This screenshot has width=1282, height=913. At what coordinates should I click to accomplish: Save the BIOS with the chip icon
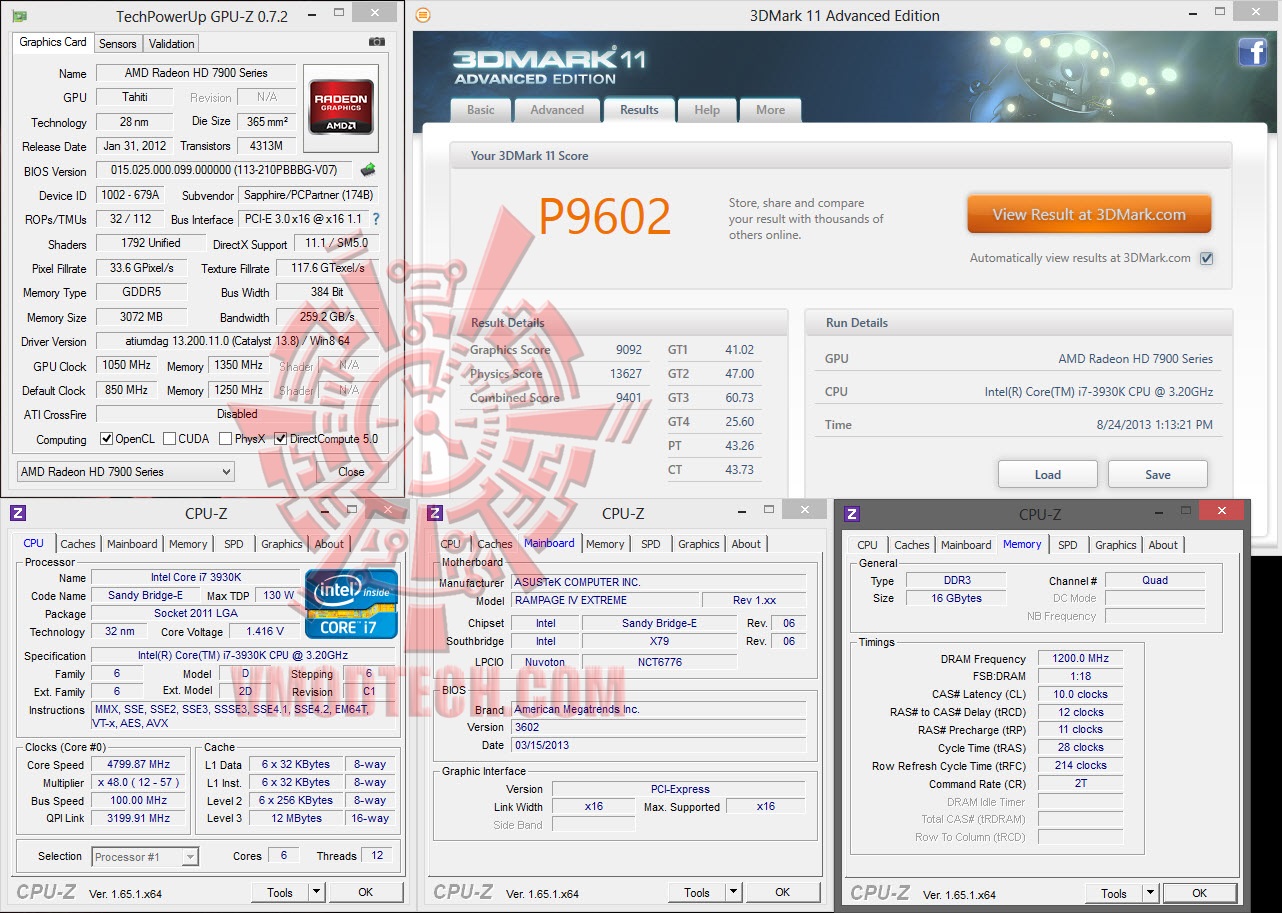tap(367, 170)
